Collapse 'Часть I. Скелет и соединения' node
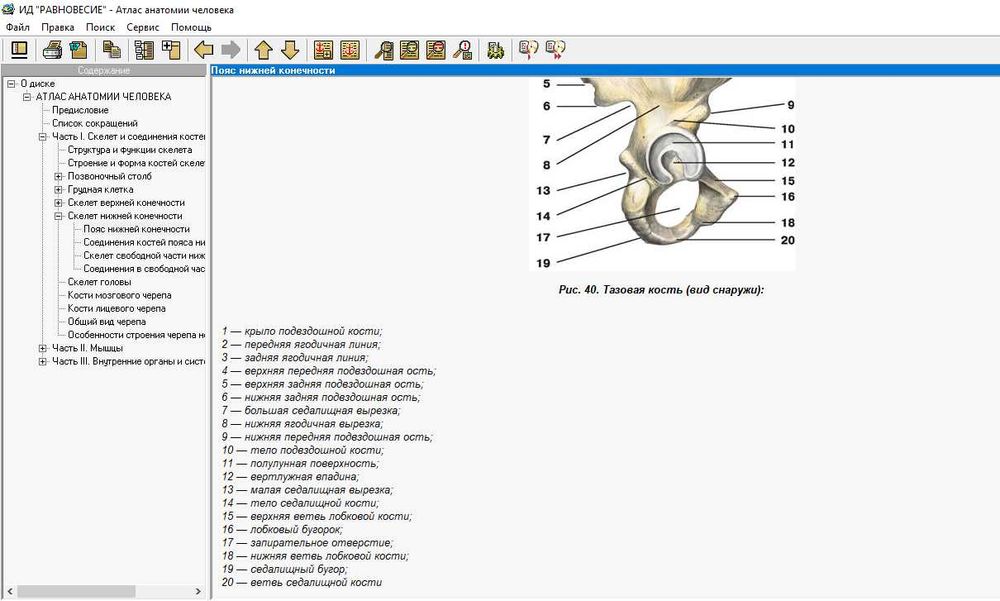Viewport: 1000px width, 601px height. tap(43, 137)
